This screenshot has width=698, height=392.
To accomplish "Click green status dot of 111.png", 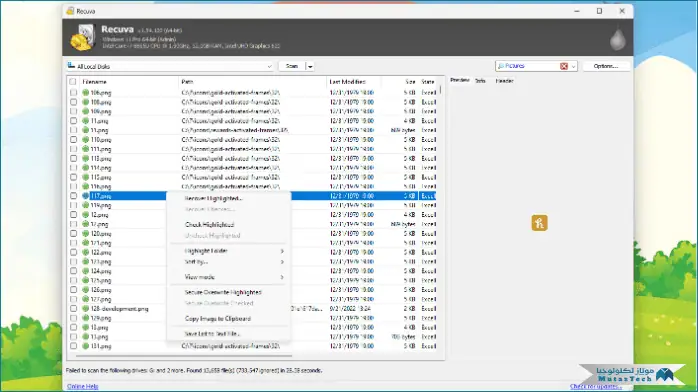I will (x=85, y=149).
